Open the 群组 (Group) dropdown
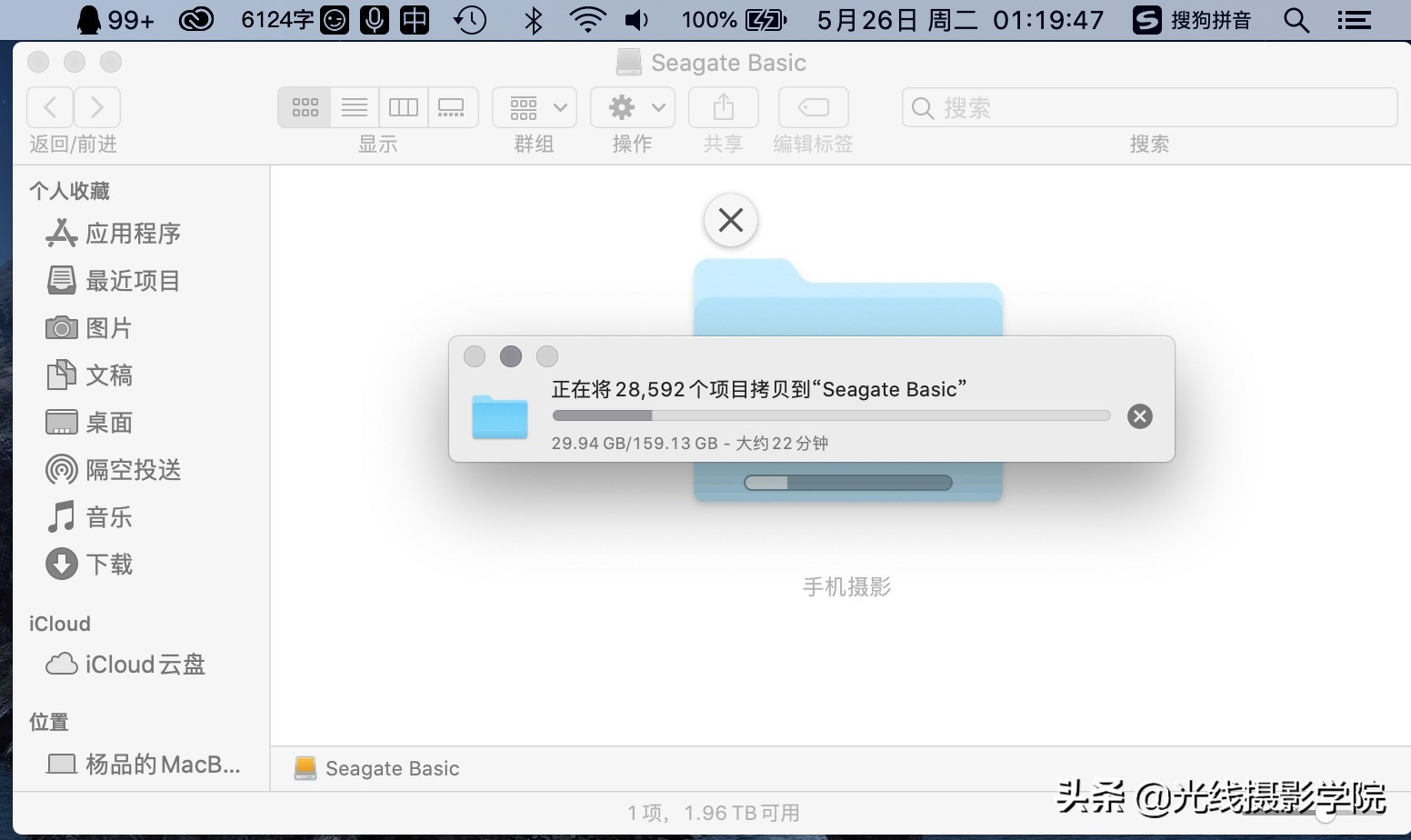The image size is (1411, 840). point(534,106)
